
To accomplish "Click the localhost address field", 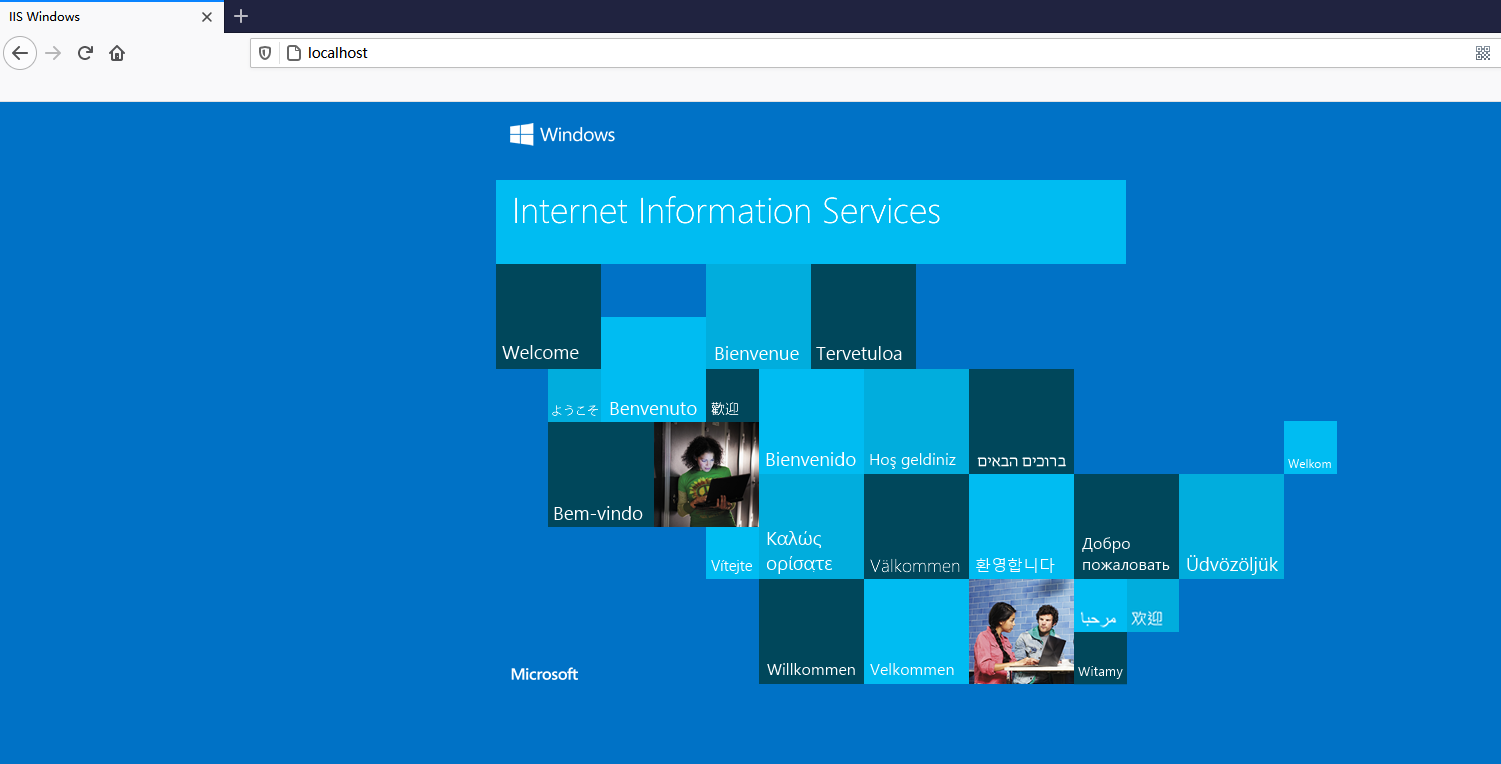I will click(875, 53).
